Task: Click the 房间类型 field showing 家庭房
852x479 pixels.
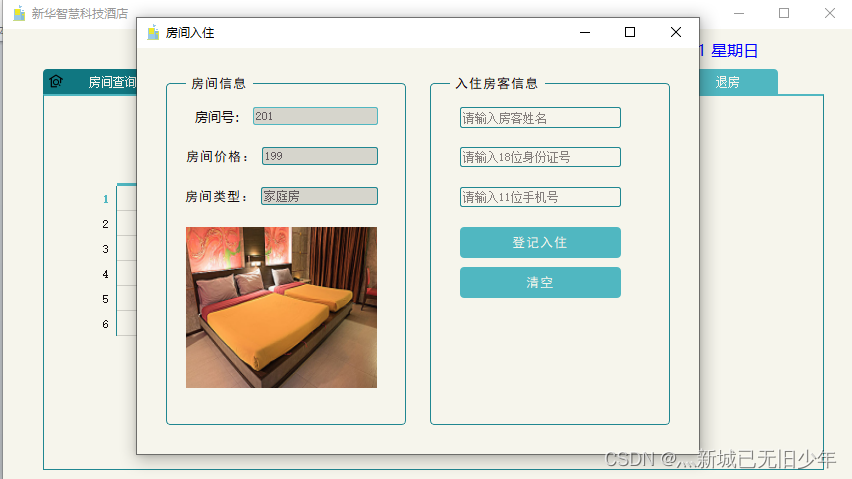Action: click(319, 196)
